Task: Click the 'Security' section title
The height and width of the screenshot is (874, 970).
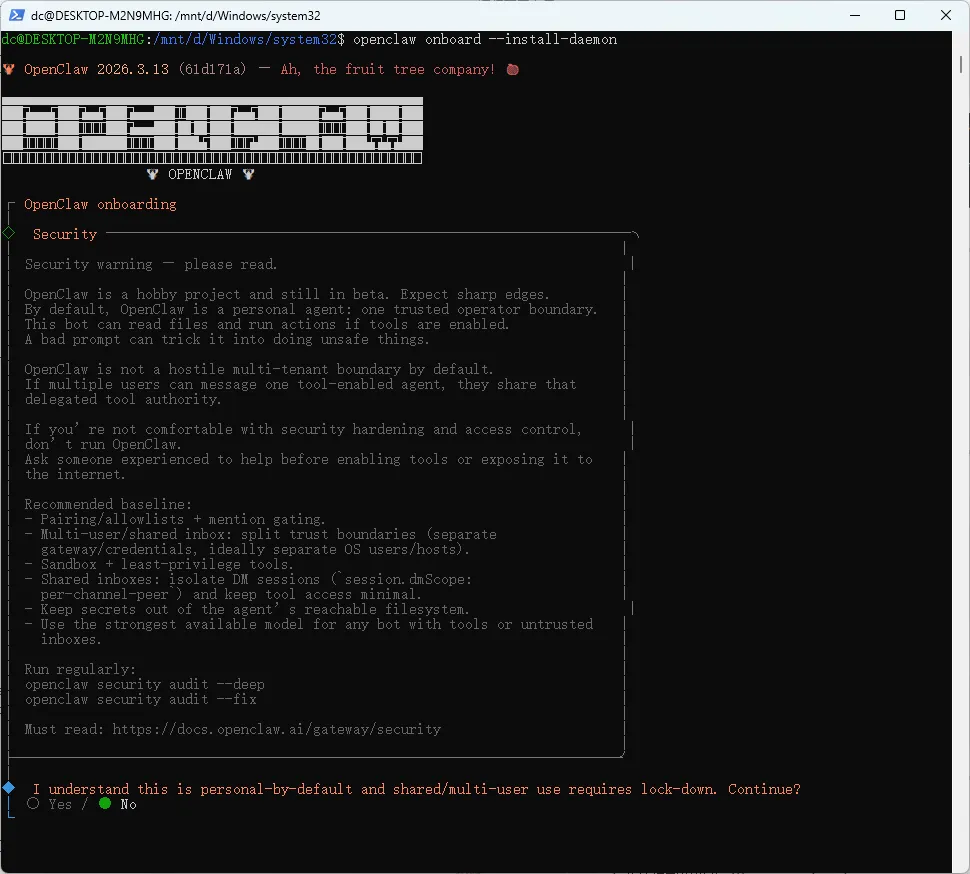Action: pyautogui.click(x=65, y=234)
